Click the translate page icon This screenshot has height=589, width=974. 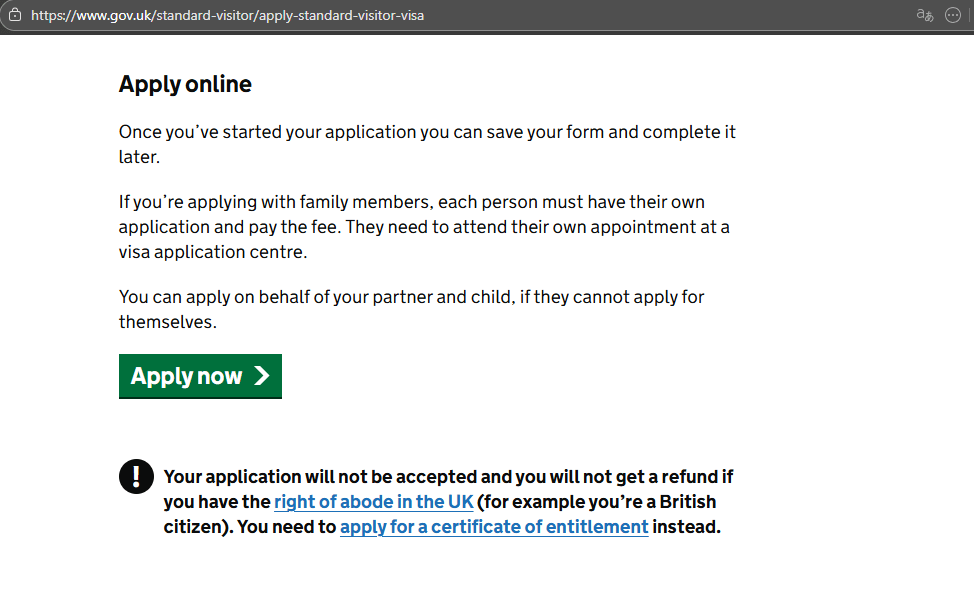coord(923,15)
